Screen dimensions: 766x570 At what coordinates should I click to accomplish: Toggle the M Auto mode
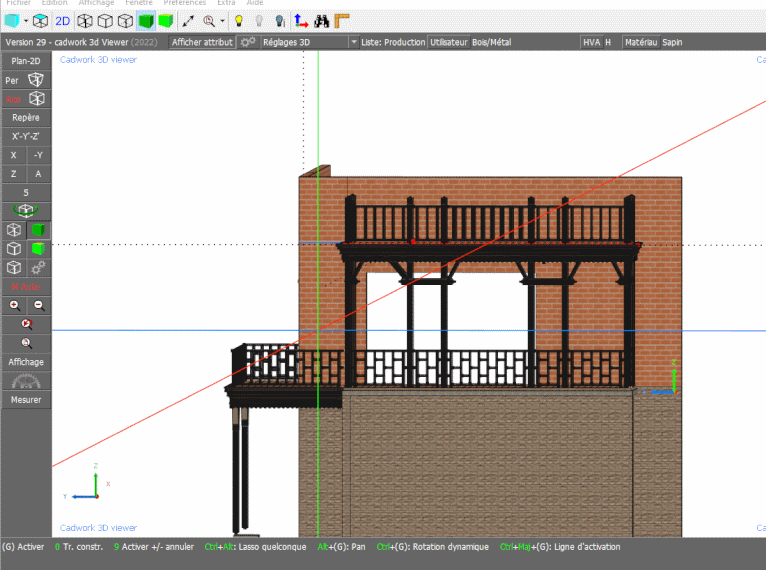[26, 287]
